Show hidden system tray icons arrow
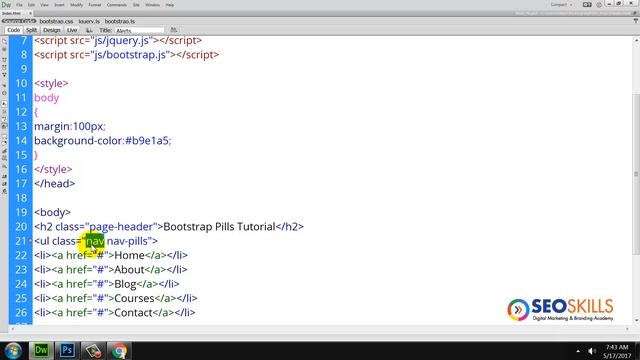The height and width of the screenshot is (360, 640). pyautogui.click(x=578, y=351)
